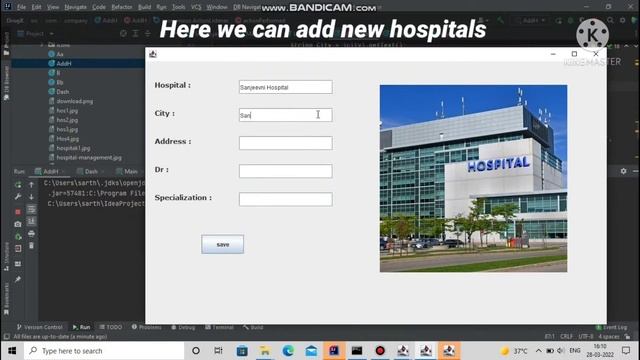Open Microsoft Edge from the taskbar
Image resolution: width=640 pixels, height=360 pixels.
coord(288,351)
